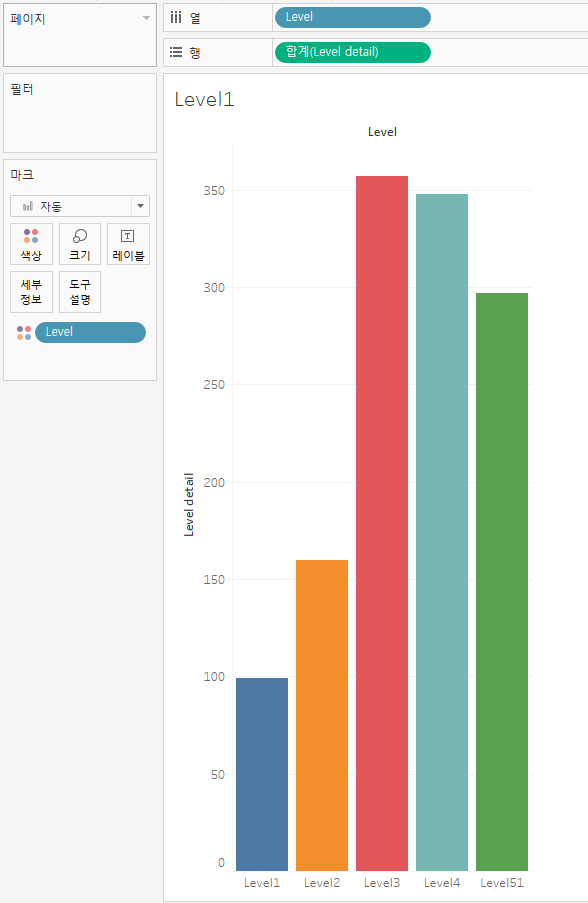The width and height of the screenshot is (588, 903).
Task: Click the Rows (행) shelf icon
Action: pos(176,52)
